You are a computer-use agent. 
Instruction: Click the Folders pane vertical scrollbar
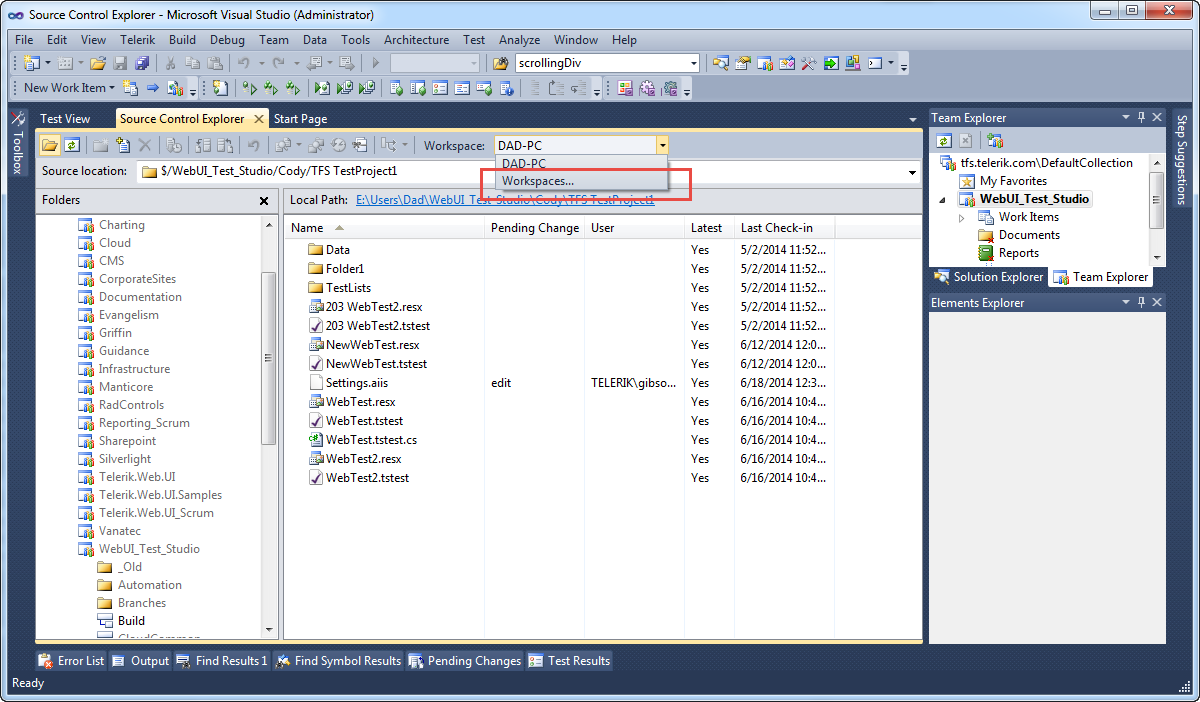(x=268, y=358)
